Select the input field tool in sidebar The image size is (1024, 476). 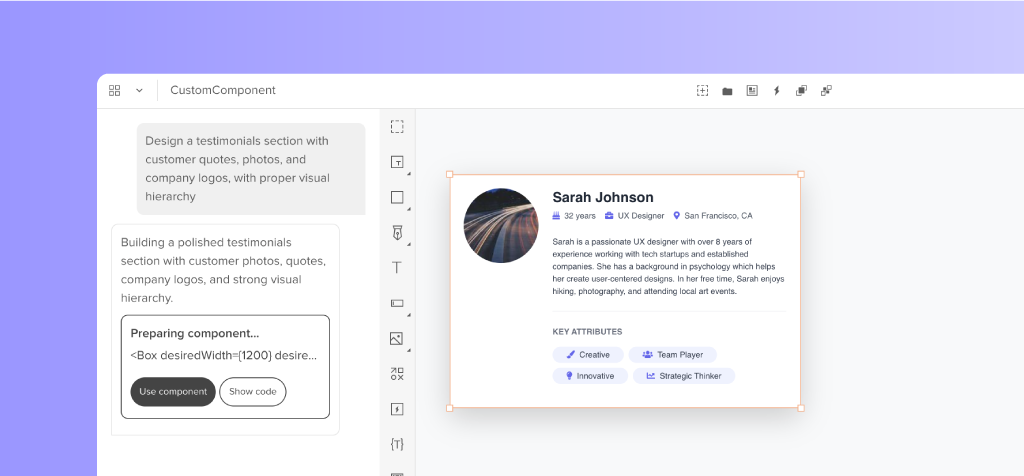397,303
